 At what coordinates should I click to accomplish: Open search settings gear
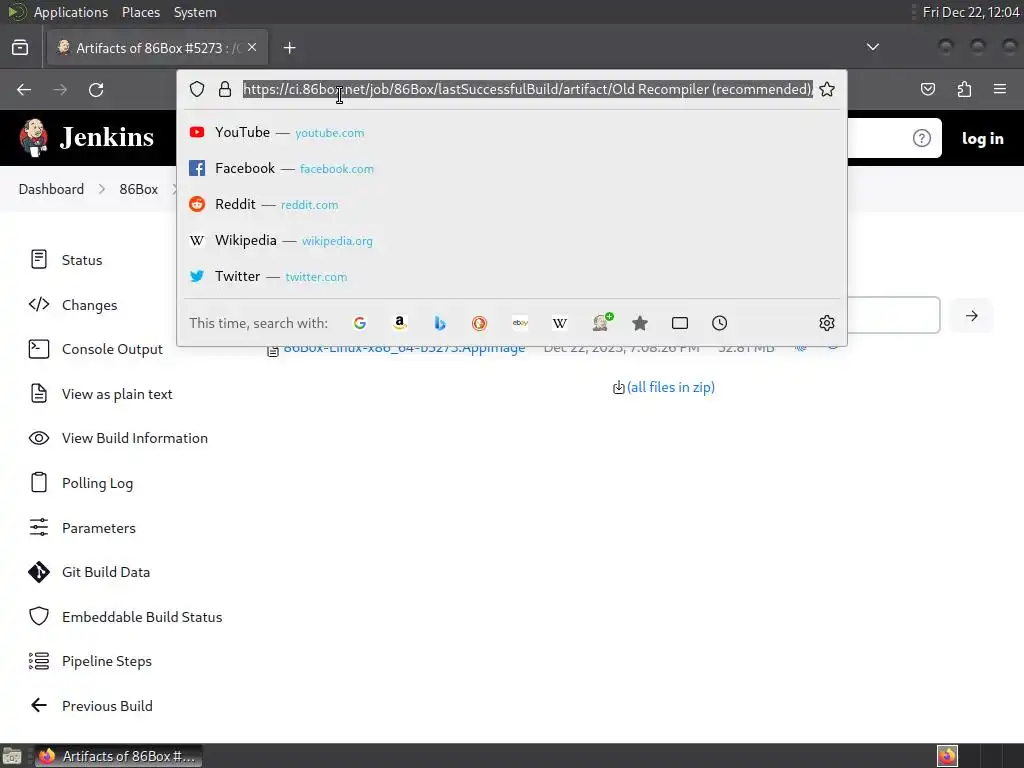(827, 323)
